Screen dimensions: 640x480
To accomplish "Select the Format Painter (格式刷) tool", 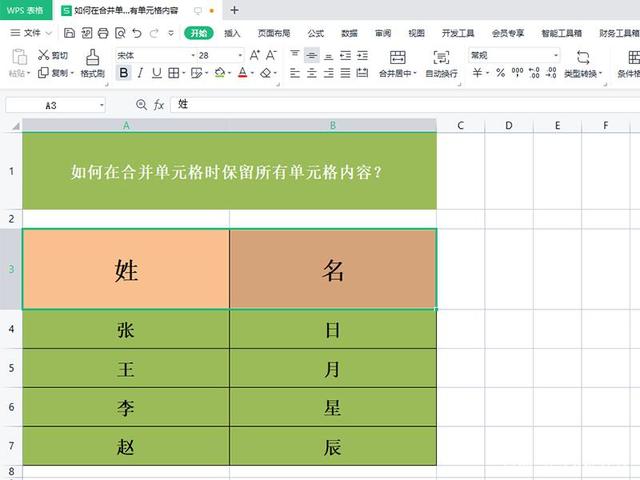I will coord(92,63).
